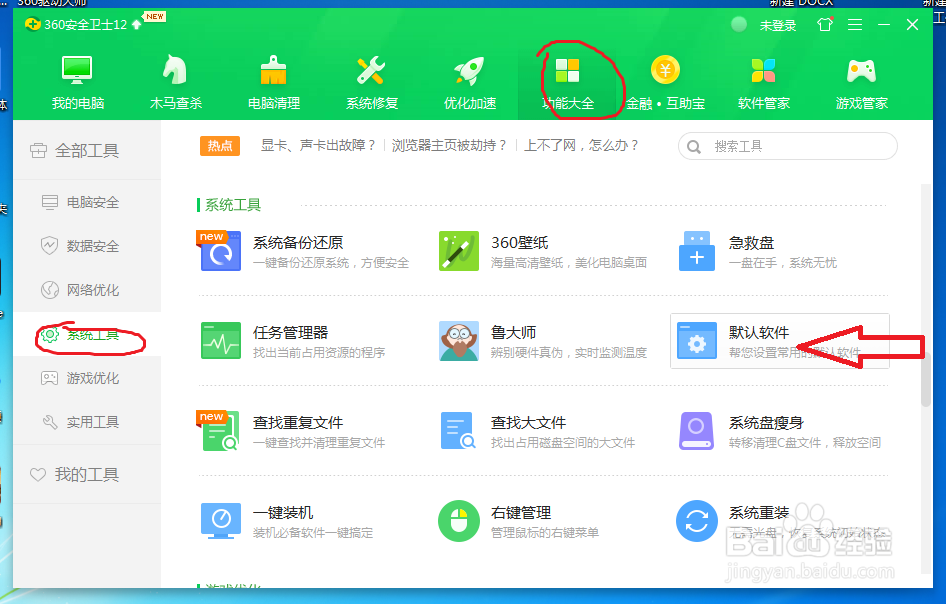Viewport: 946px width, 604px height.
Task: Click the 热点 orange tag
Action: click(x=220, y=145)
